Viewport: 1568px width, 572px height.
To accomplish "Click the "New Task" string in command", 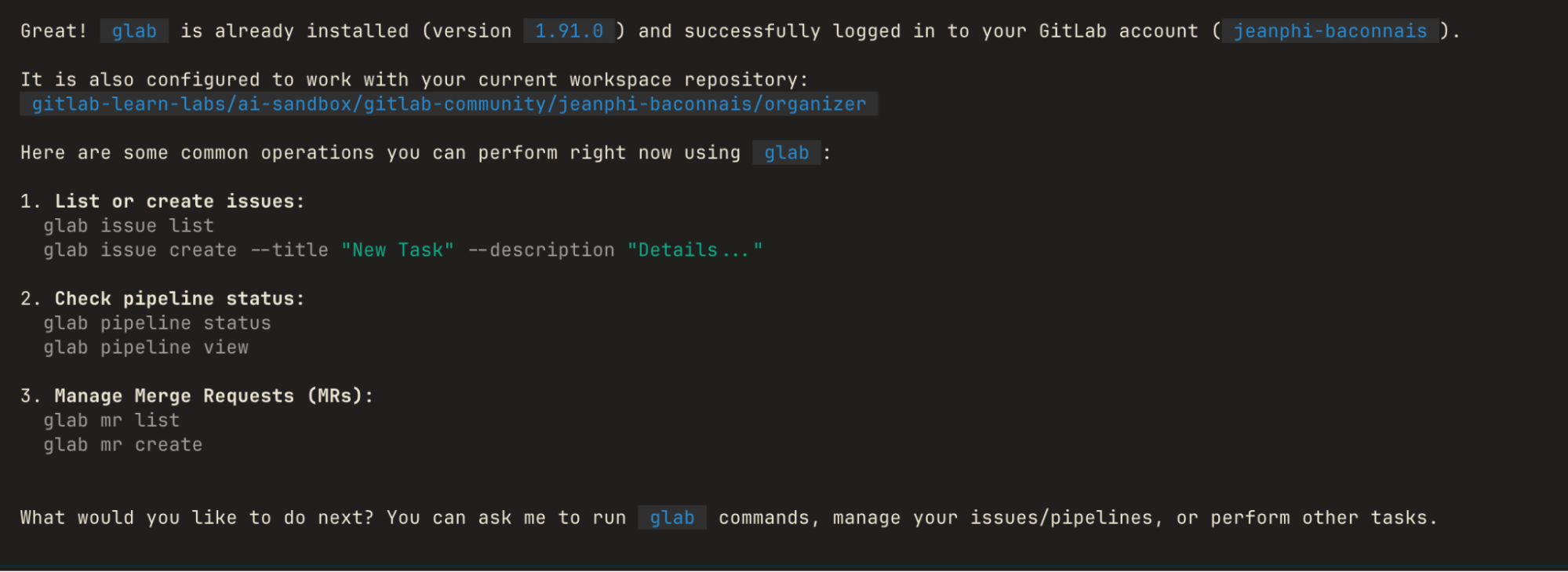I will (x=398, y=250).
